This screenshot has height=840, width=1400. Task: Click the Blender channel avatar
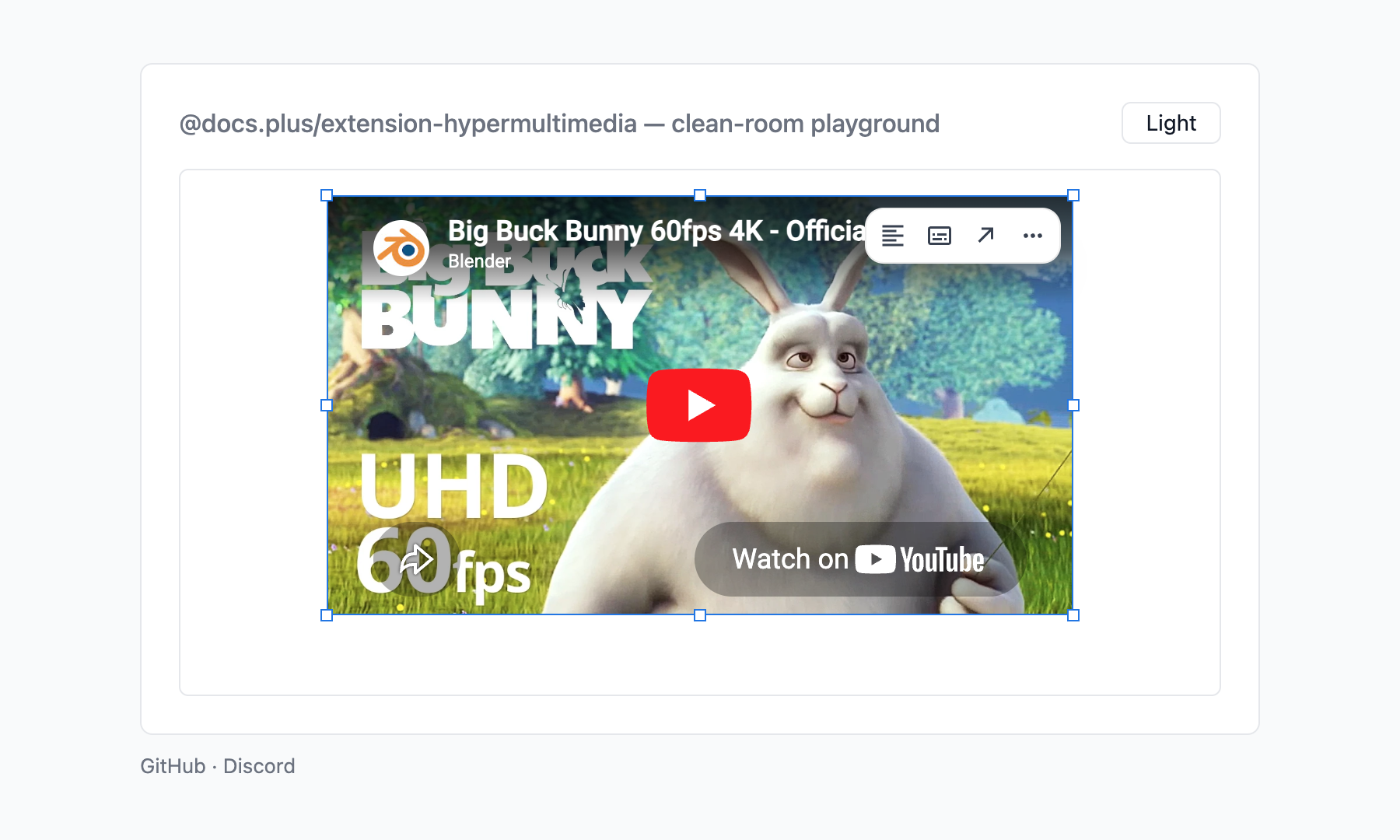401,249
